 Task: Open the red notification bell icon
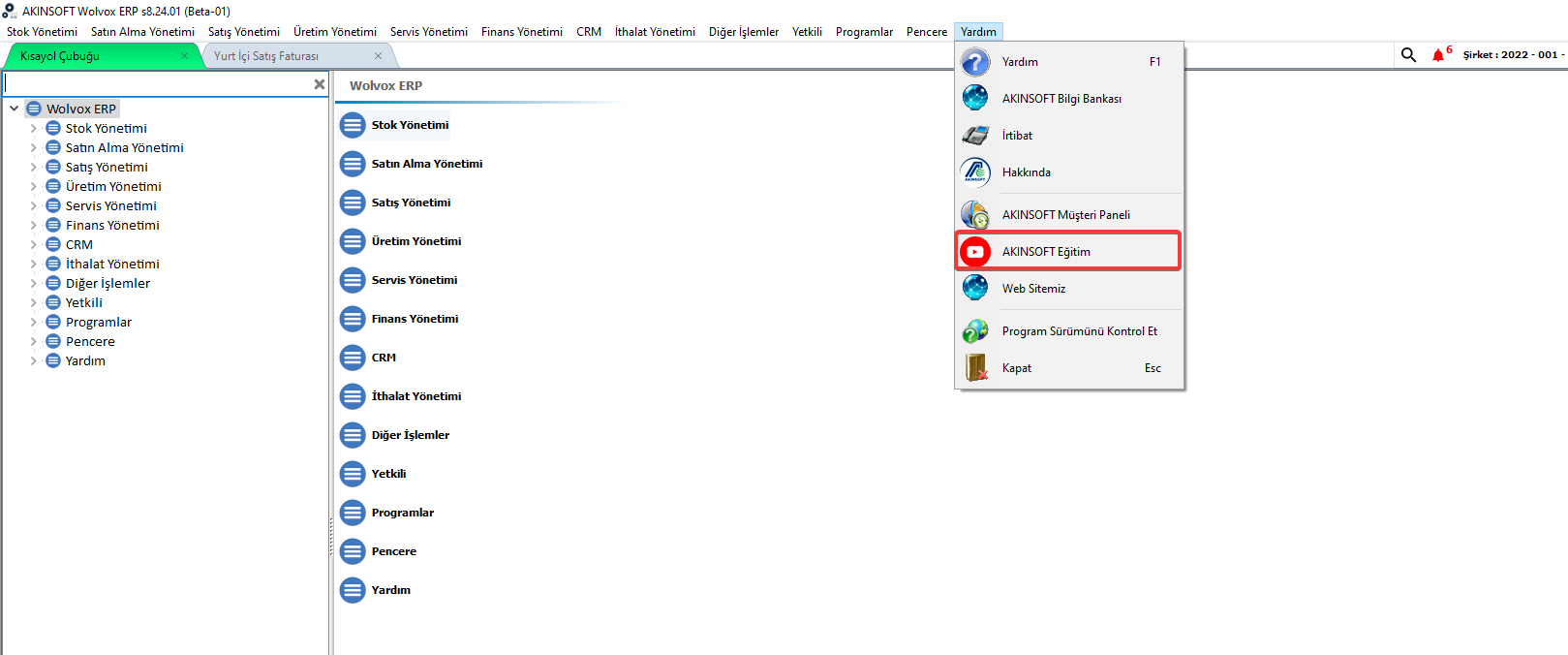point(1438,55)
